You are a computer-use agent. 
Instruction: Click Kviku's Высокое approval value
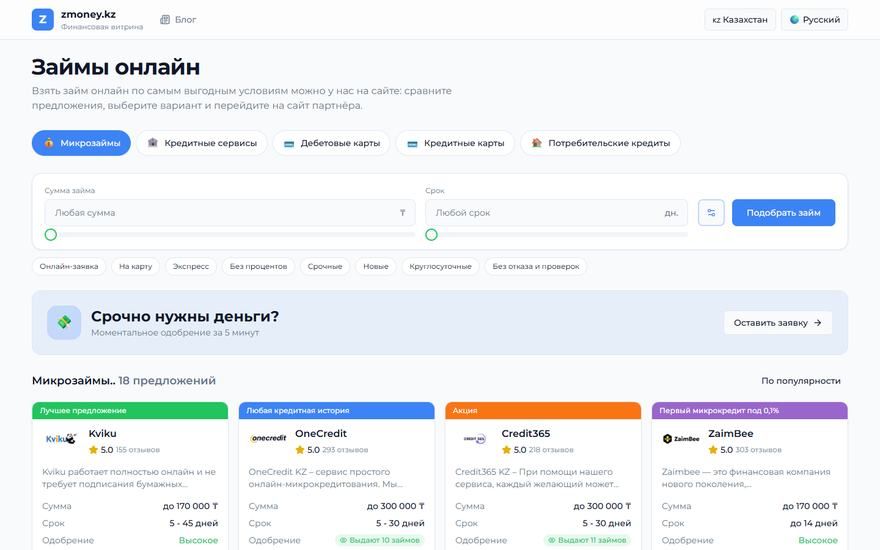tap(198, 540)
